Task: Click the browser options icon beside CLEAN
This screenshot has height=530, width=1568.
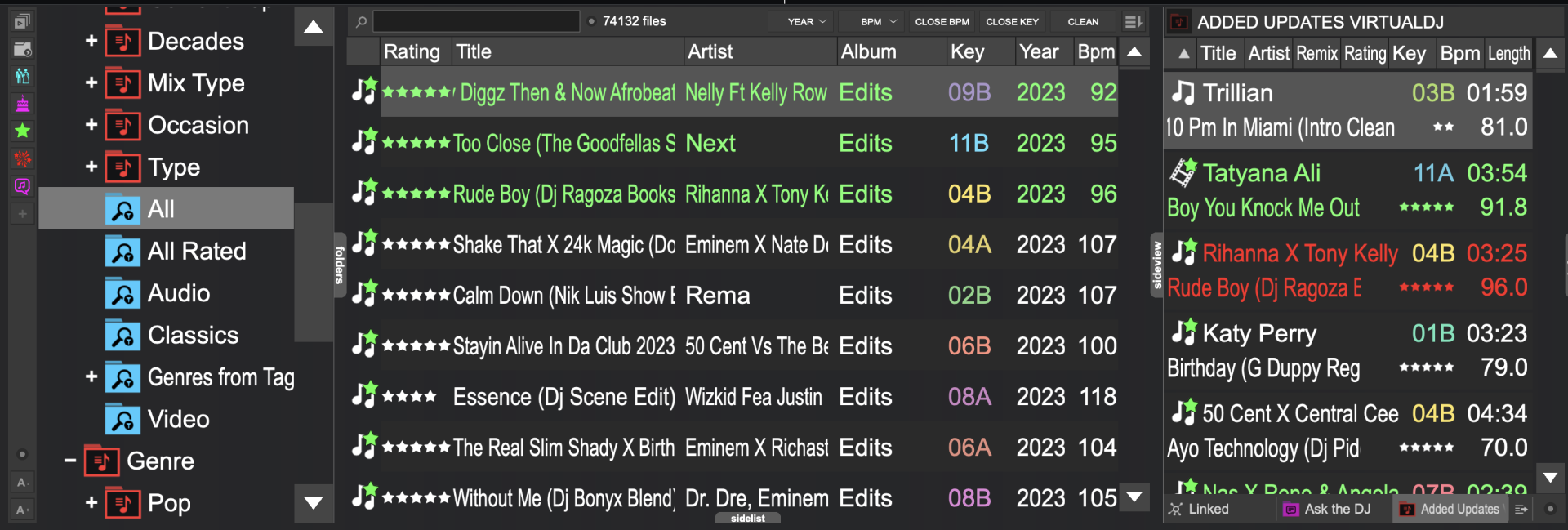Action: (x=1133, y=22)
